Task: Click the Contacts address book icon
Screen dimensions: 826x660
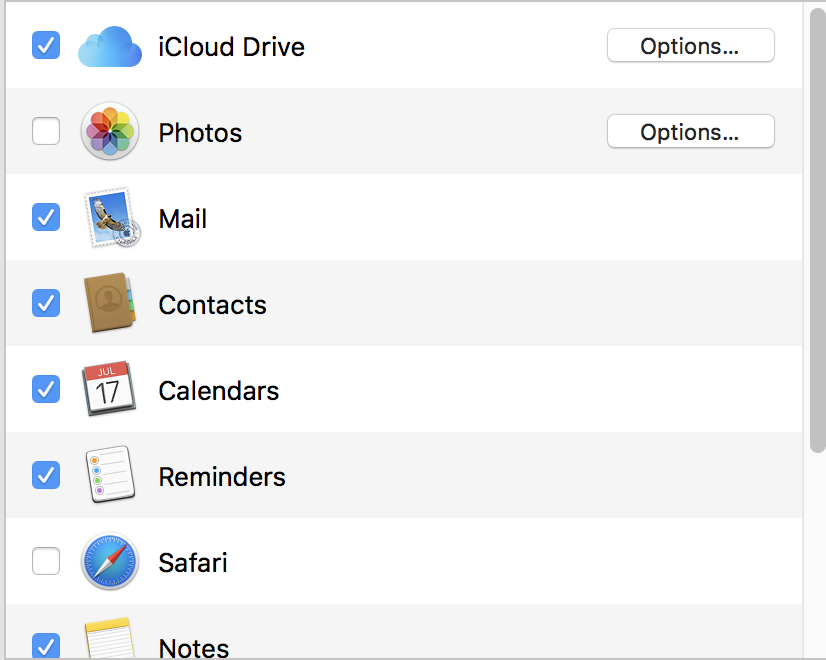Action: 110,302
